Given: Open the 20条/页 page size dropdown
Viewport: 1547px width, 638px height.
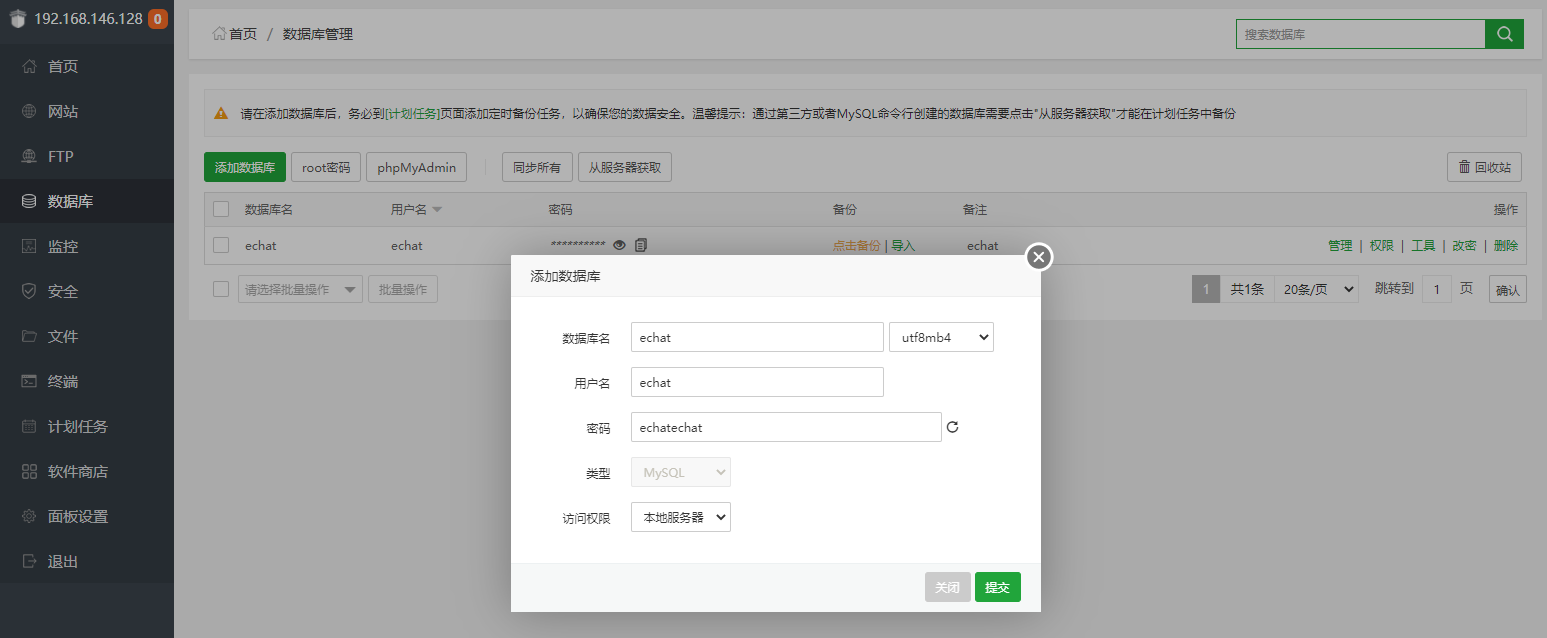Looking at the screenshot, I should (1318, 289).
